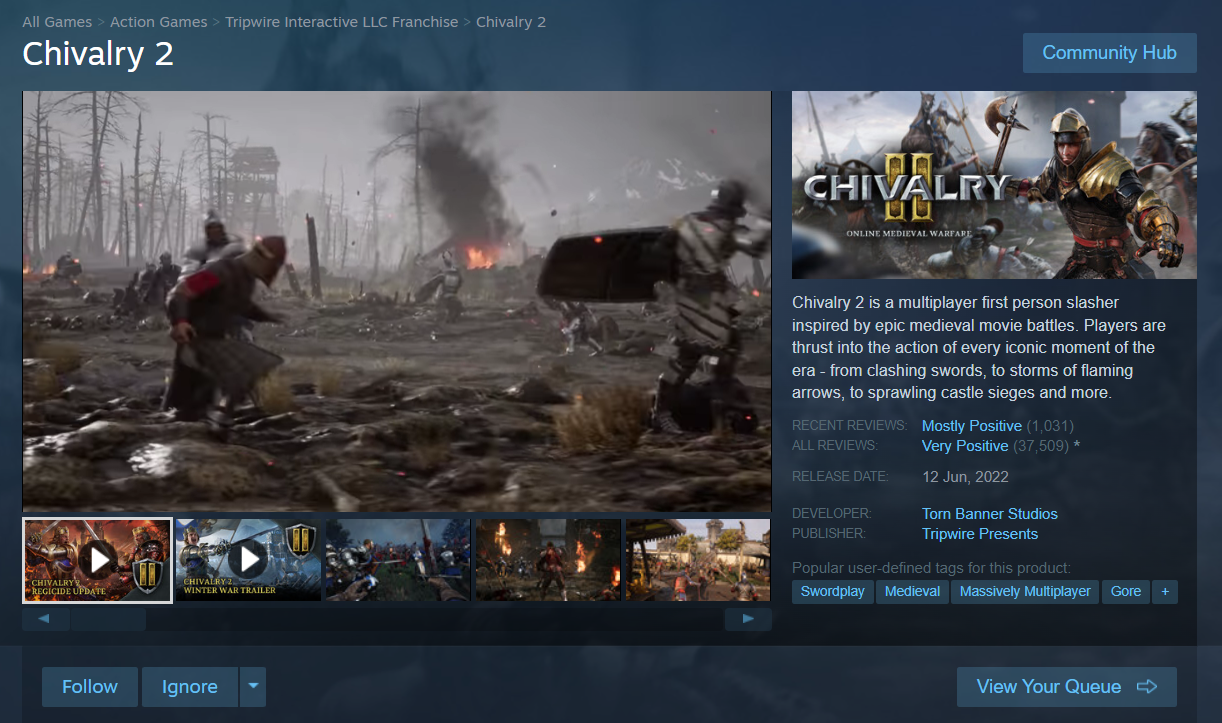This screenshot has height=723, width=1222.
Task: Click the asterisk beside all reviews count
Action: (x=1077, y=446)
